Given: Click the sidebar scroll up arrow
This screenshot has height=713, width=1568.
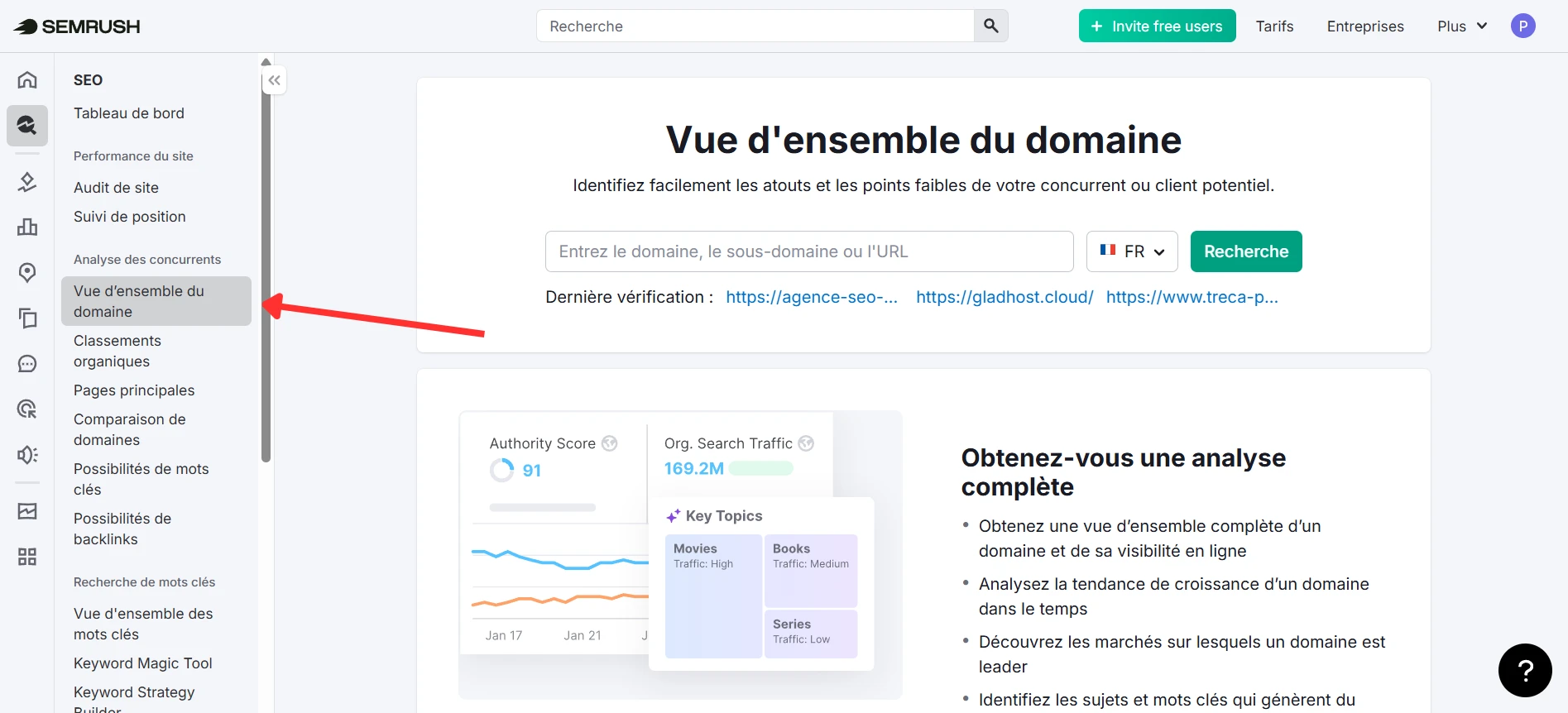Looking at the screenshot, I should tap(266, 62).
